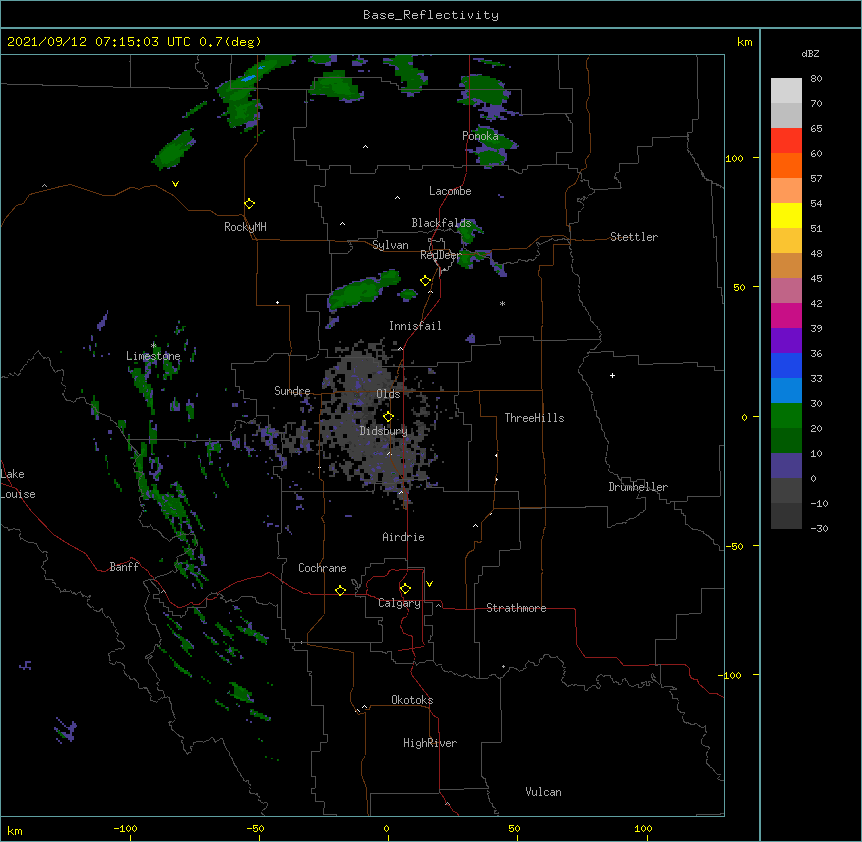Click the RockyMH label
This screenshot has height=842, width=862.
tap(245, 227)
